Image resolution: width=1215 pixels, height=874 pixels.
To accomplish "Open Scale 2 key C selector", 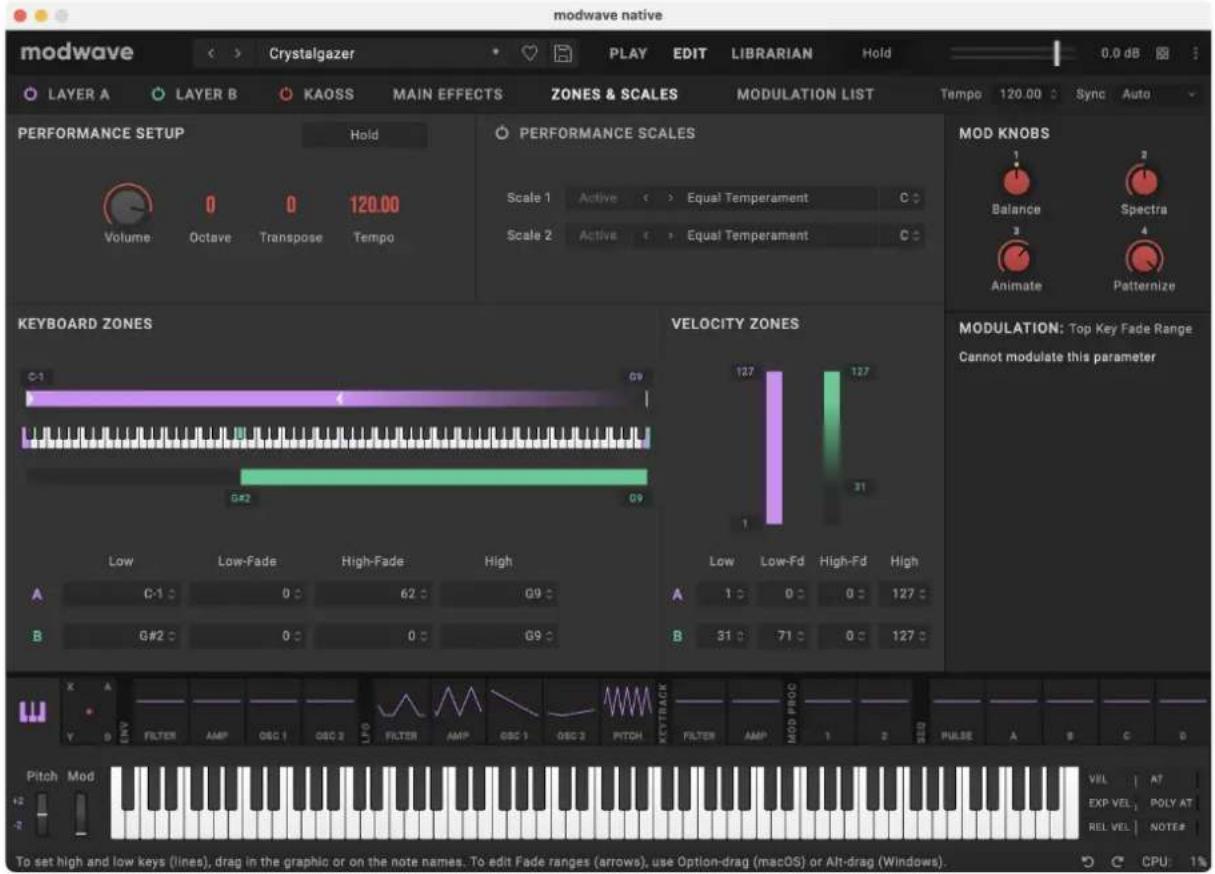I will coord(908,236).
